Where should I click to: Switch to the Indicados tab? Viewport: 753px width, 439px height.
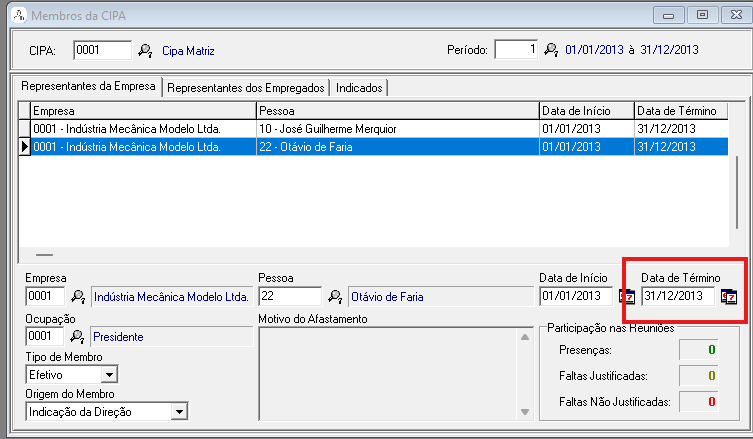pos(359,88)
